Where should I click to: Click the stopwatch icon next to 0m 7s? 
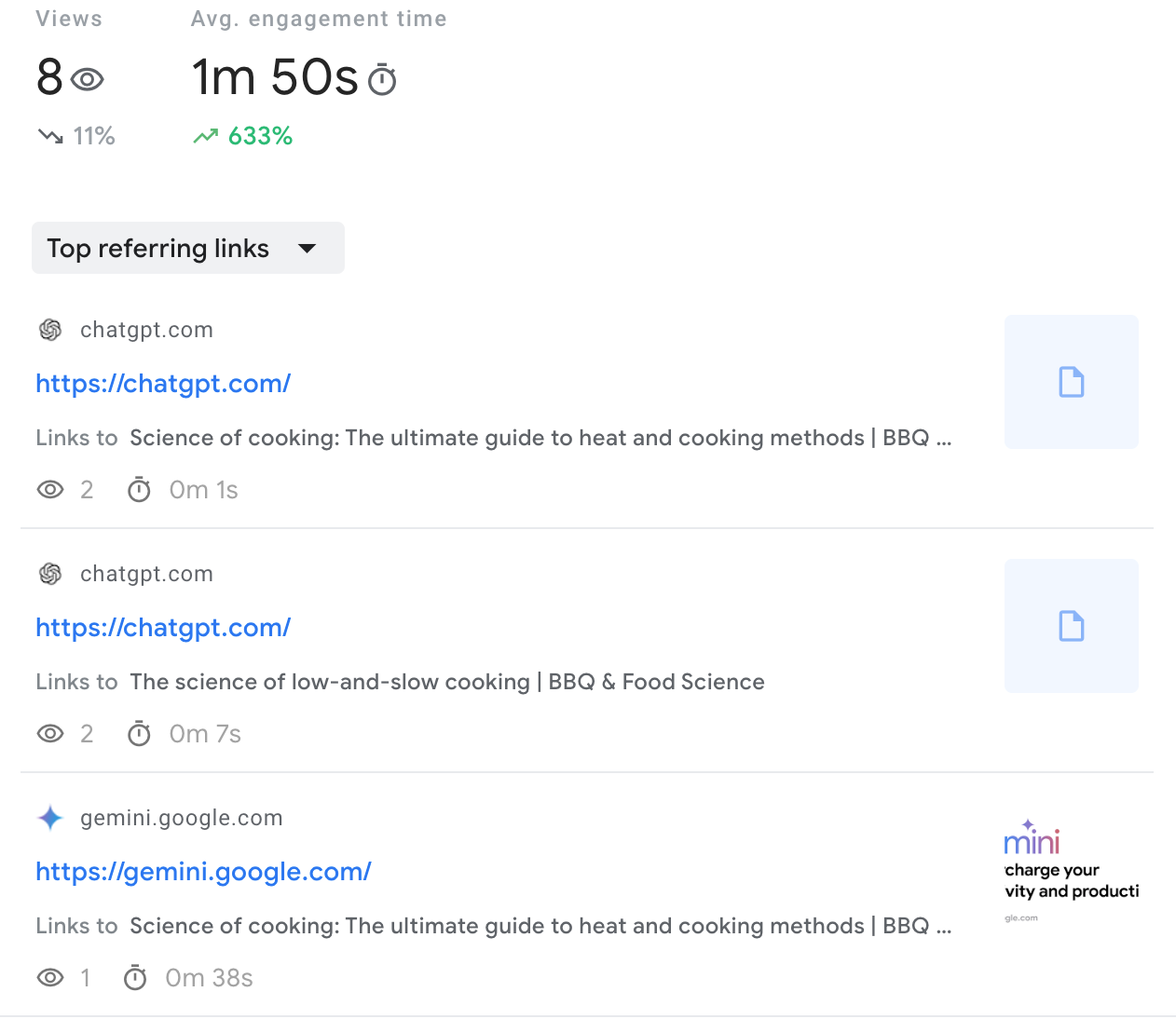[x=139, y=734]
